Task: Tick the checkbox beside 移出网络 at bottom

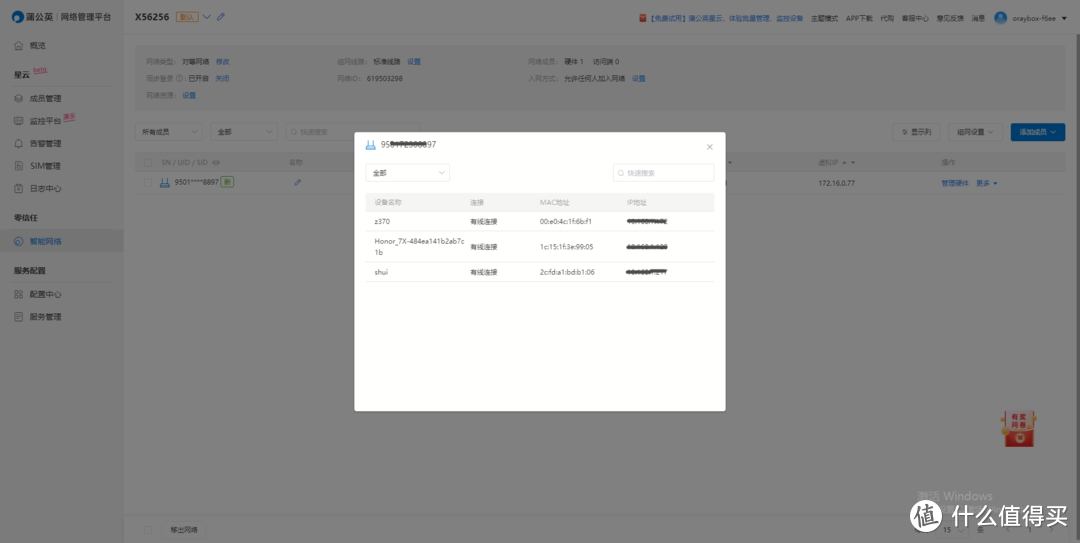Action: pyautogui.click(x=148, y=529)
